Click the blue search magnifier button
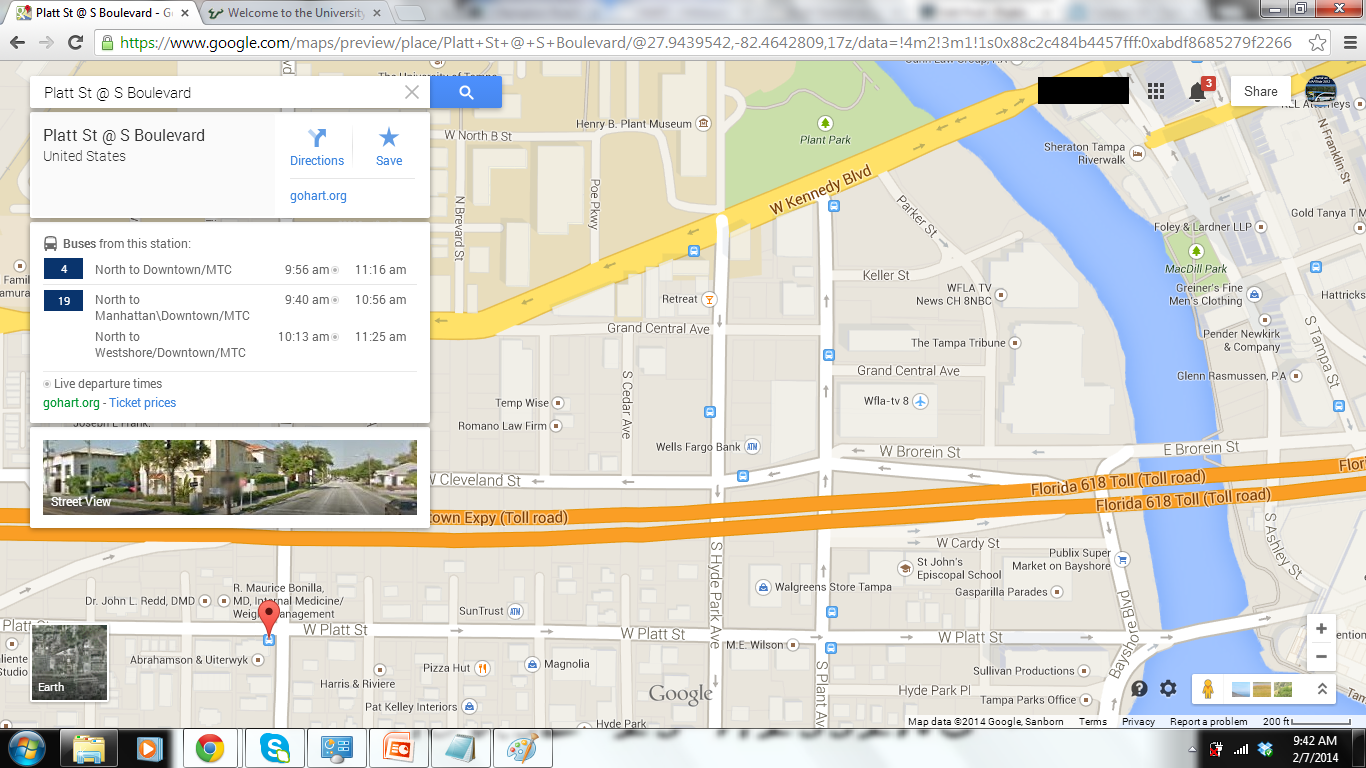1366x768 pixels. [x=466, y=92]
